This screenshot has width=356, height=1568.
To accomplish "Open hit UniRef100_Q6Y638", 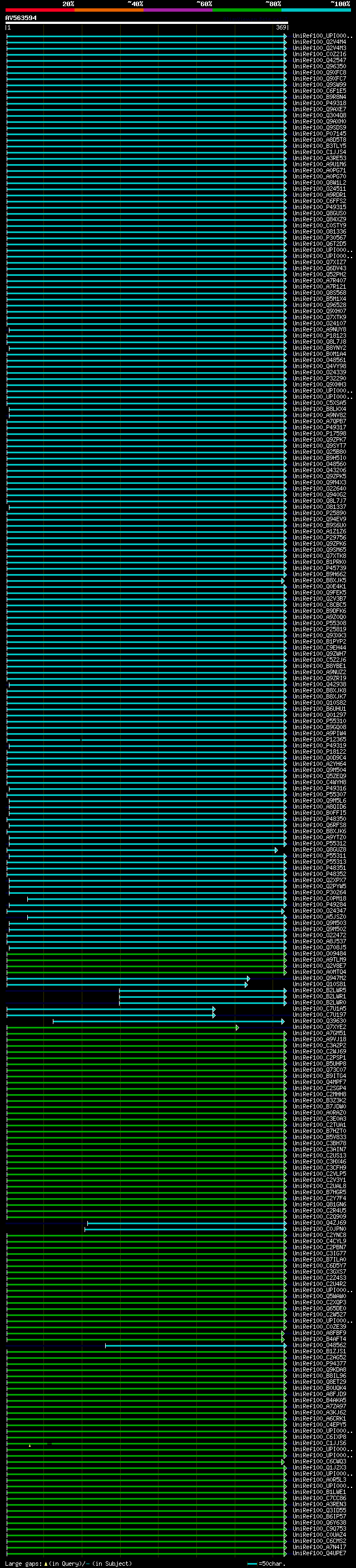I will [319, 1522].
